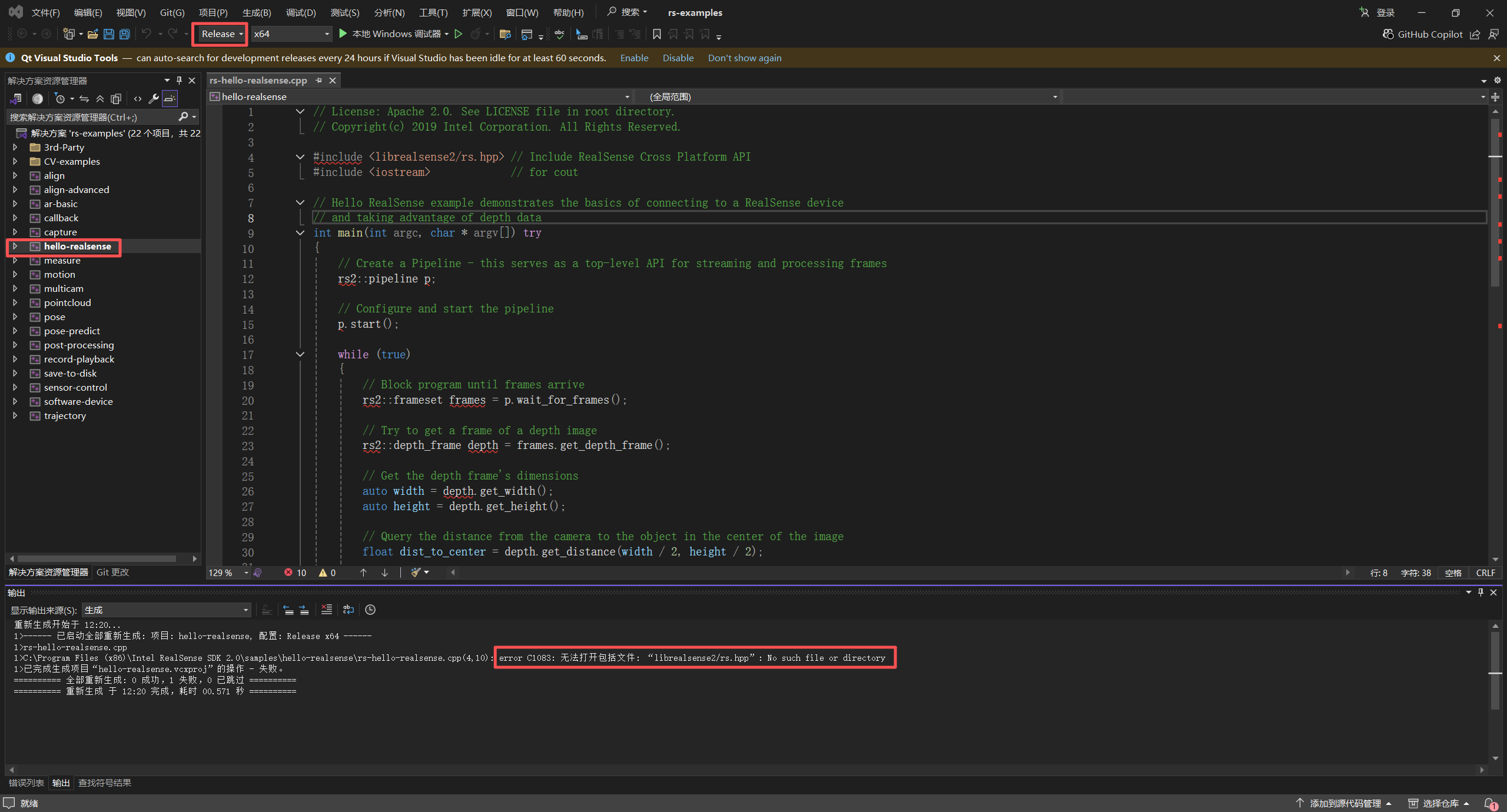This screenshot has height=812, width=1507.
Task: Open the 生成(B) build menu
Action: [257, 12]
